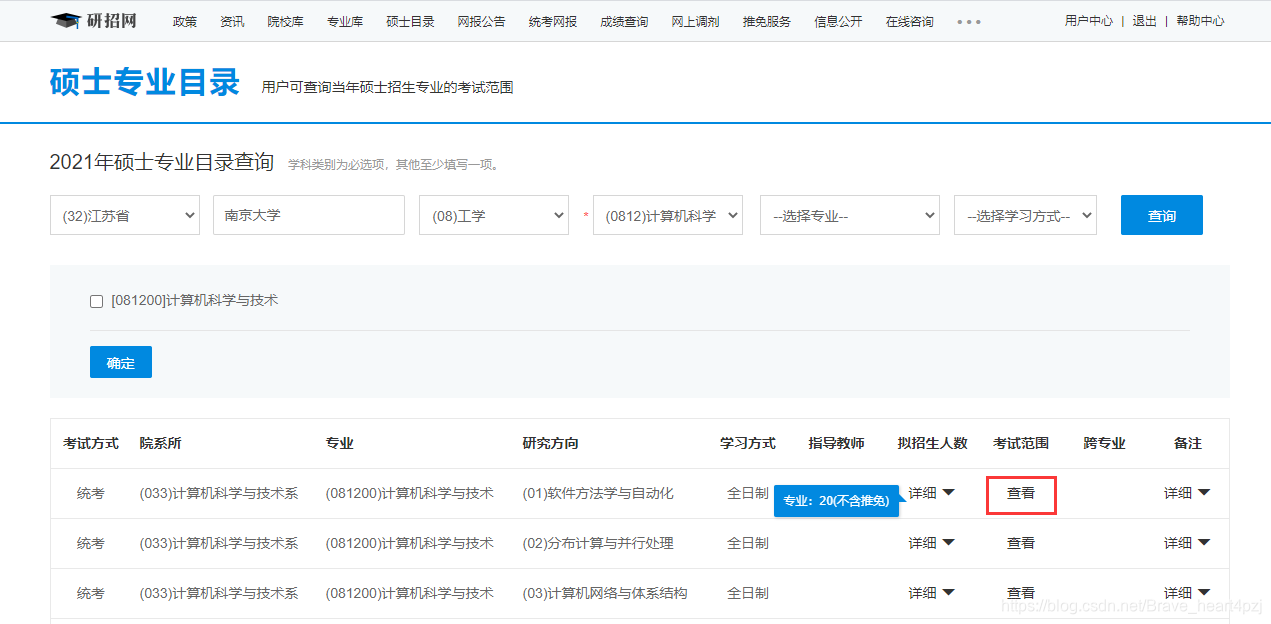
Task: Open 信息公开 navigation item
Action: click(838, 21)
